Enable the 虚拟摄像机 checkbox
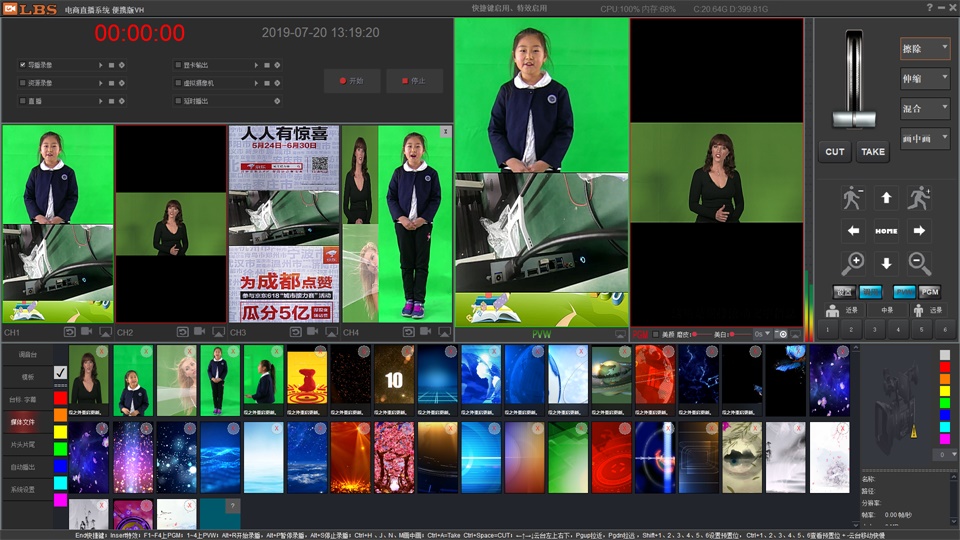960x540 pixels. click(176, 83)
